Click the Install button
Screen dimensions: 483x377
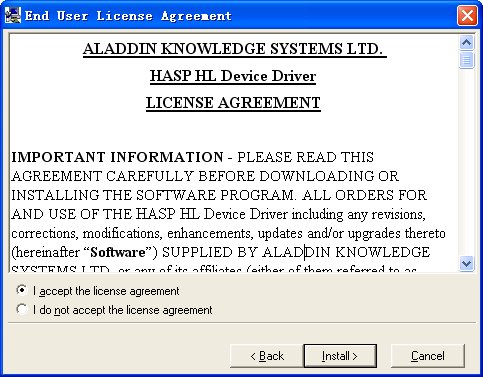click(x=340, y=356)
